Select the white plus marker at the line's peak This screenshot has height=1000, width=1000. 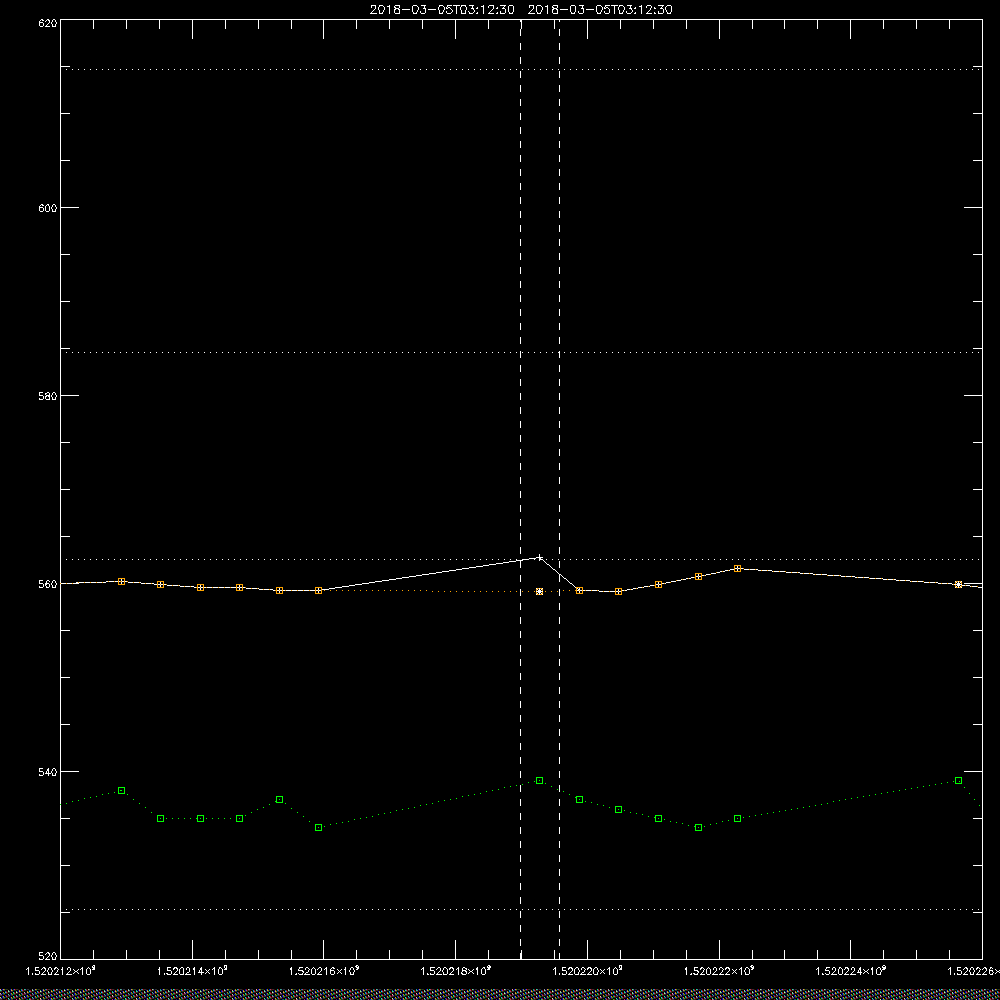pyautogui.click(x=540, y=557)
